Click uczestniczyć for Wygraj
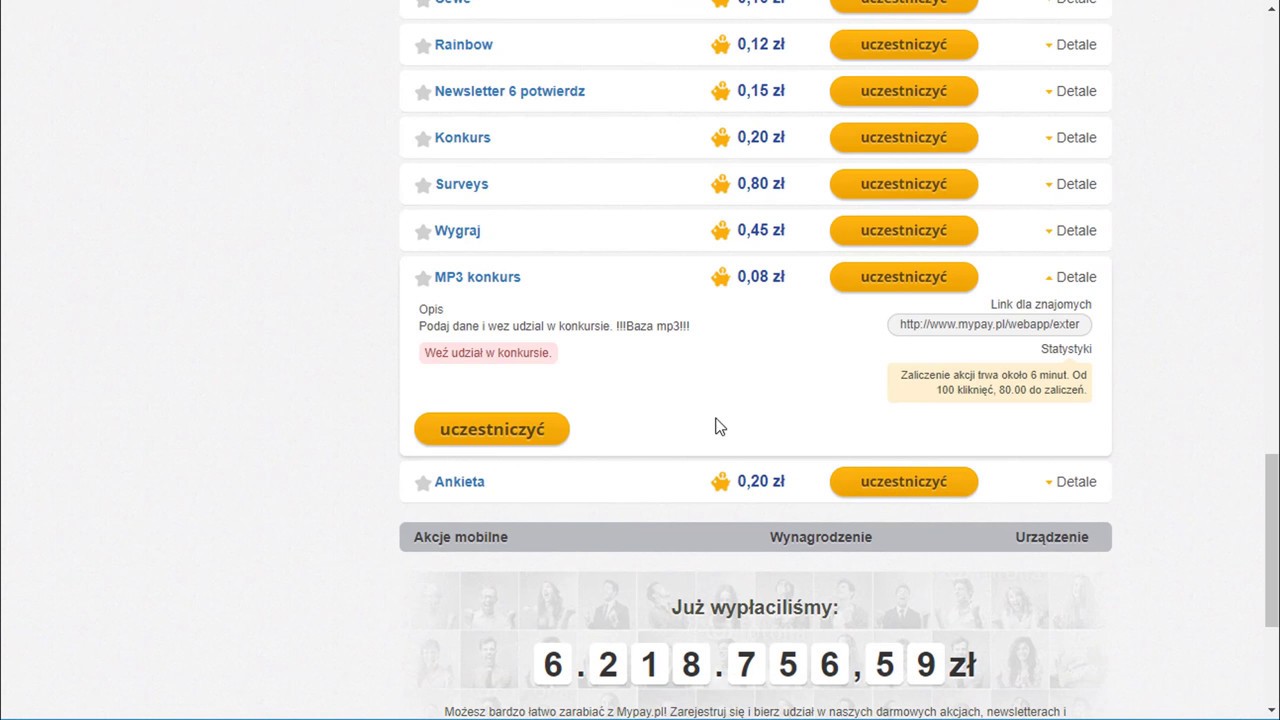1280x720 pixels. pos(904,231)
